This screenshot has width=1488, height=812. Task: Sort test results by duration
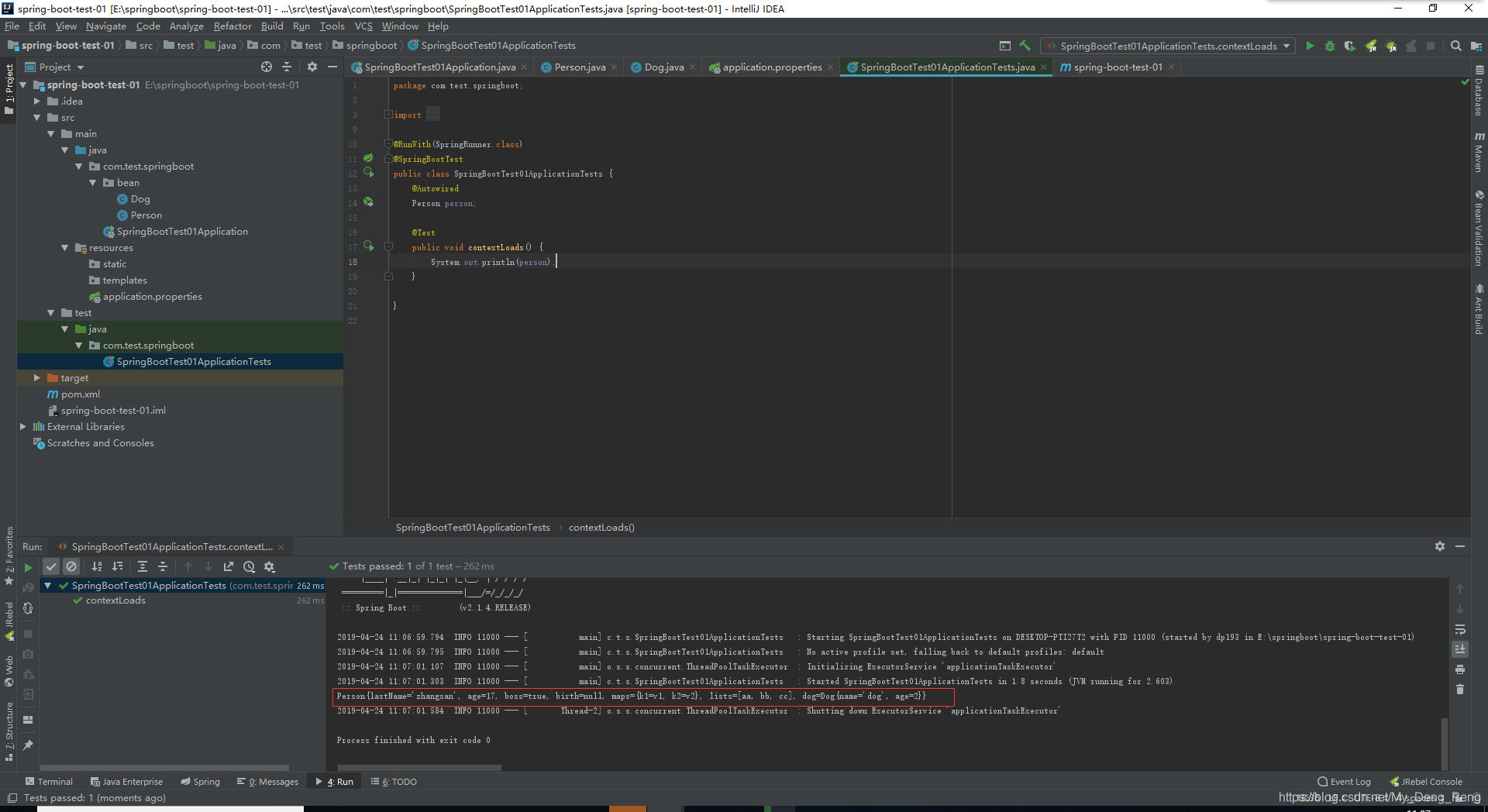pos(117,566)
